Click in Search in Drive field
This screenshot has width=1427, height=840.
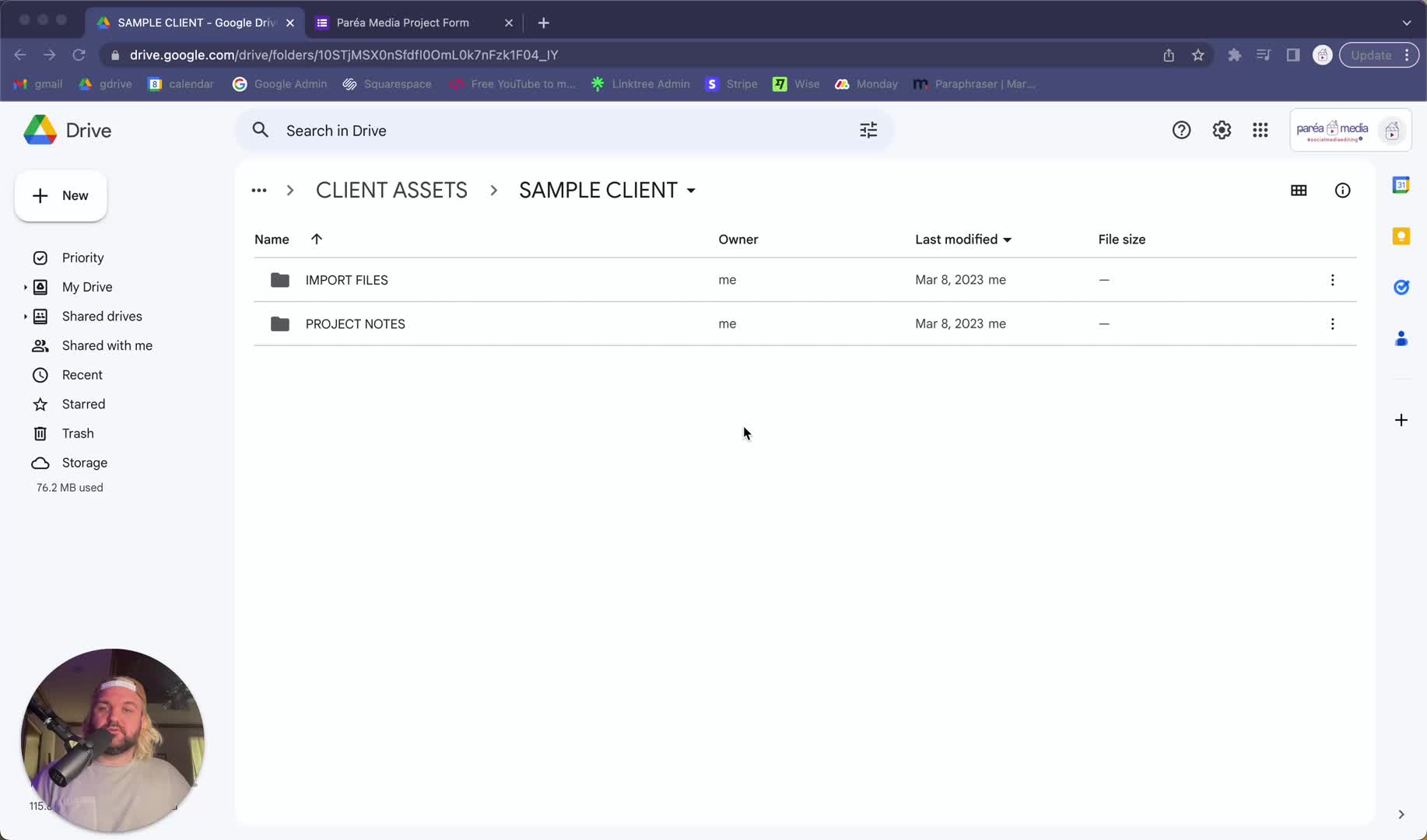click(565, 130)
